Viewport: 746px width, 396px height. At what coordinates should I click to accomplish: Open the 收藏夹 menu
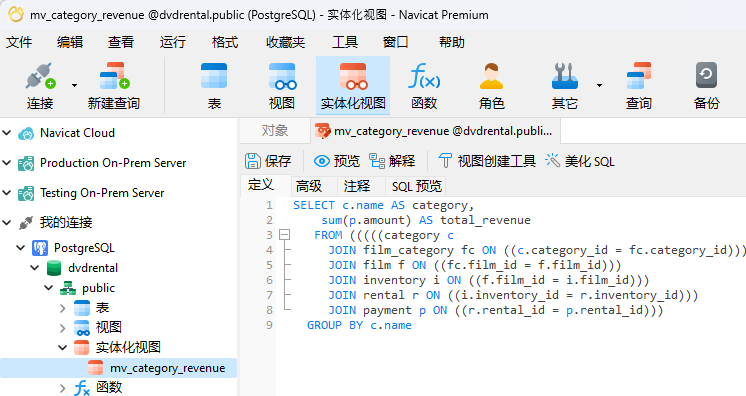tap(285, 42)
